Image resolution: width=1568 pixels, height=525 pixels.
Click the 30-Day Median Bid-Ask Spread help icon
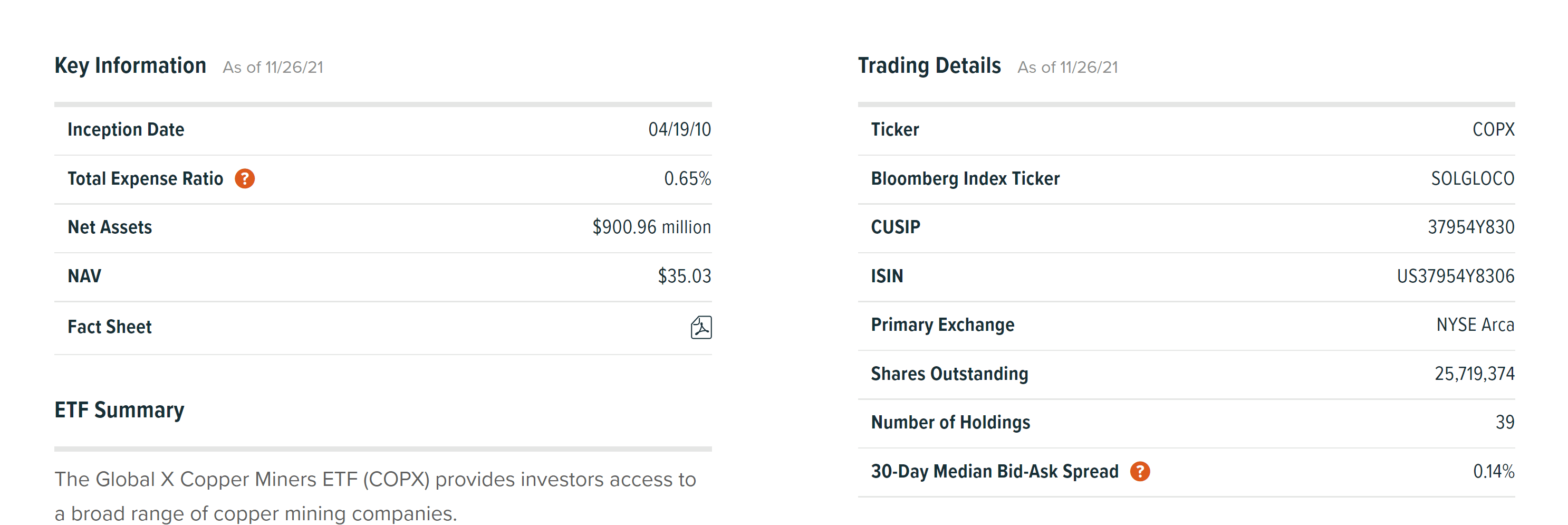pyautogui.click(x=1140, y=471)
